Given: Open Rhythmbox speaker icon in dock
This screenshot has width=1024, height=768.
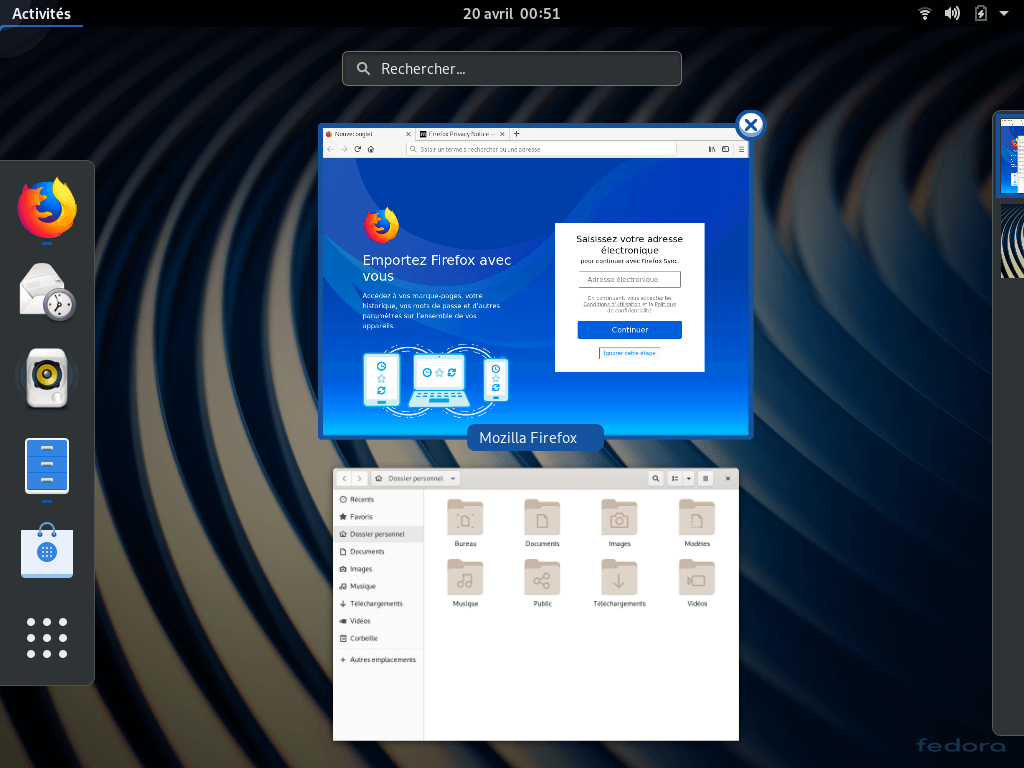Looking at the screenshot, I should pos(47,378).
